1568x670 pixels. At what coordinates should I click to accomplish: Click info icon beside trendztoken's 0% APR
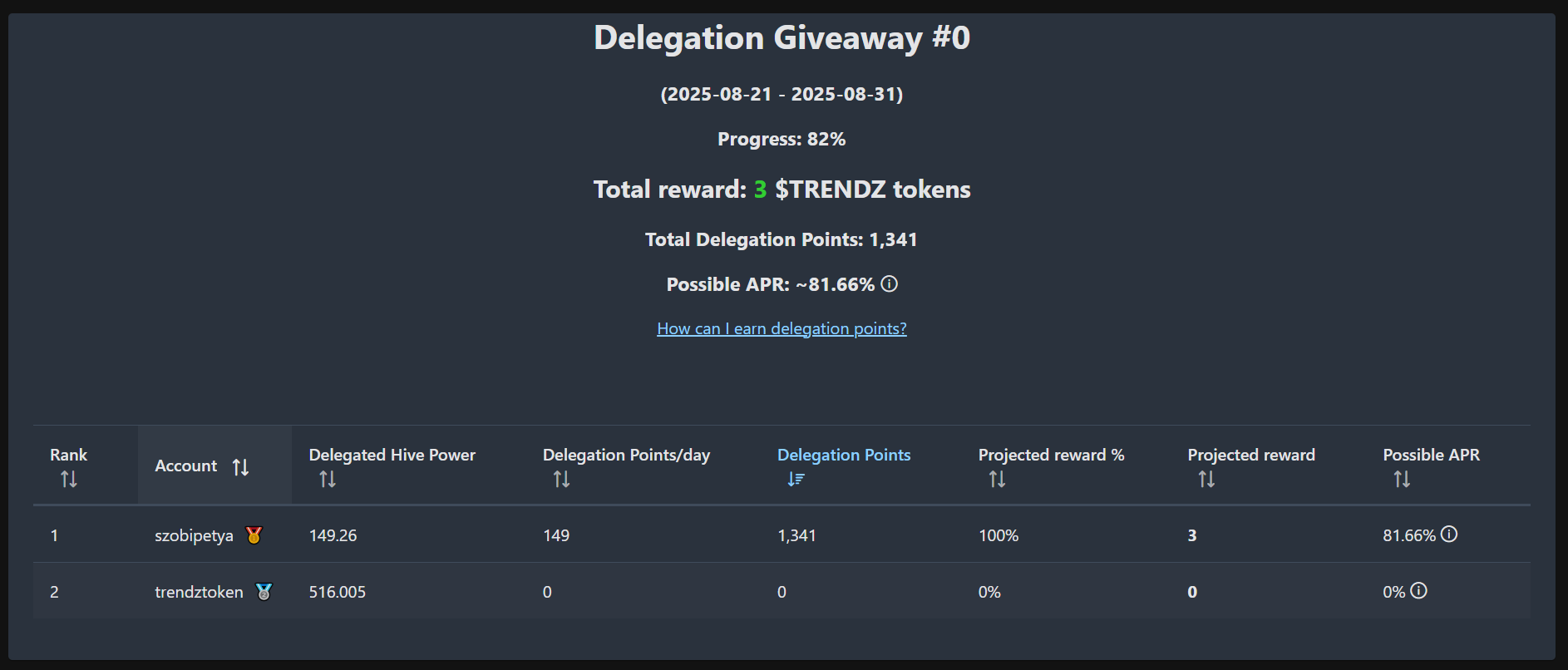[x=1419, y=591]
